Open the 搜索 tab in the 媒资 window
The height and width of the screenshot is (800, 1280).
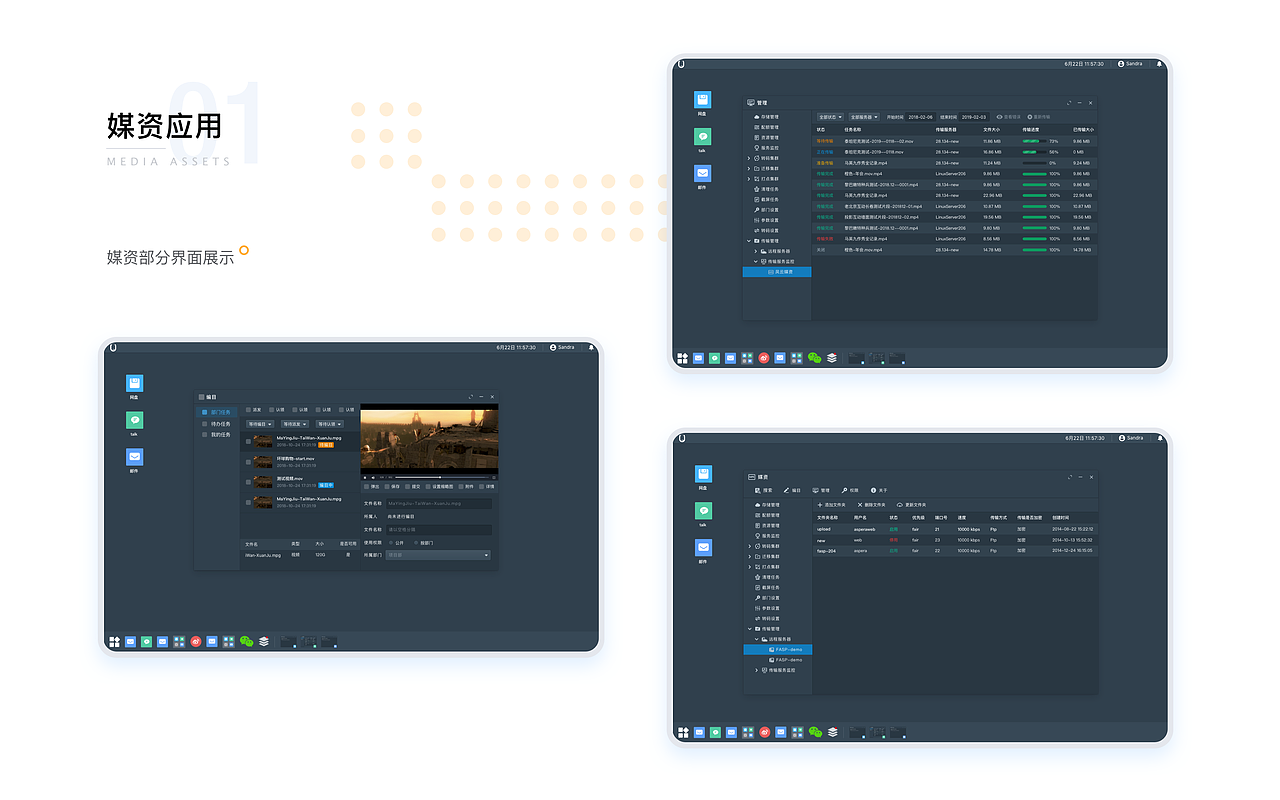[764, 490]
